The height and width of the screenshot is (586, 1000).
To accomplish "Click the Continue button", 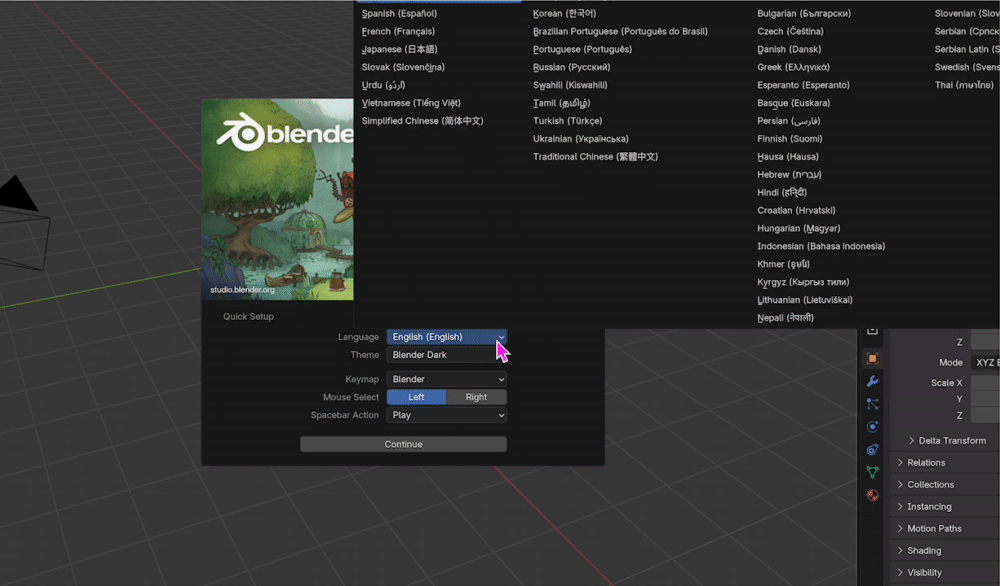I will click(404, 444).
